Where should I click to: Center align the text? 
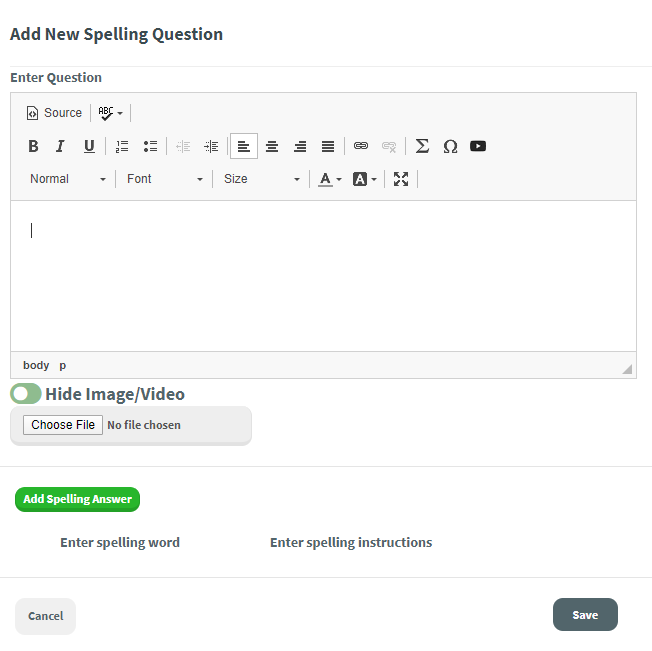coord(272,146)
